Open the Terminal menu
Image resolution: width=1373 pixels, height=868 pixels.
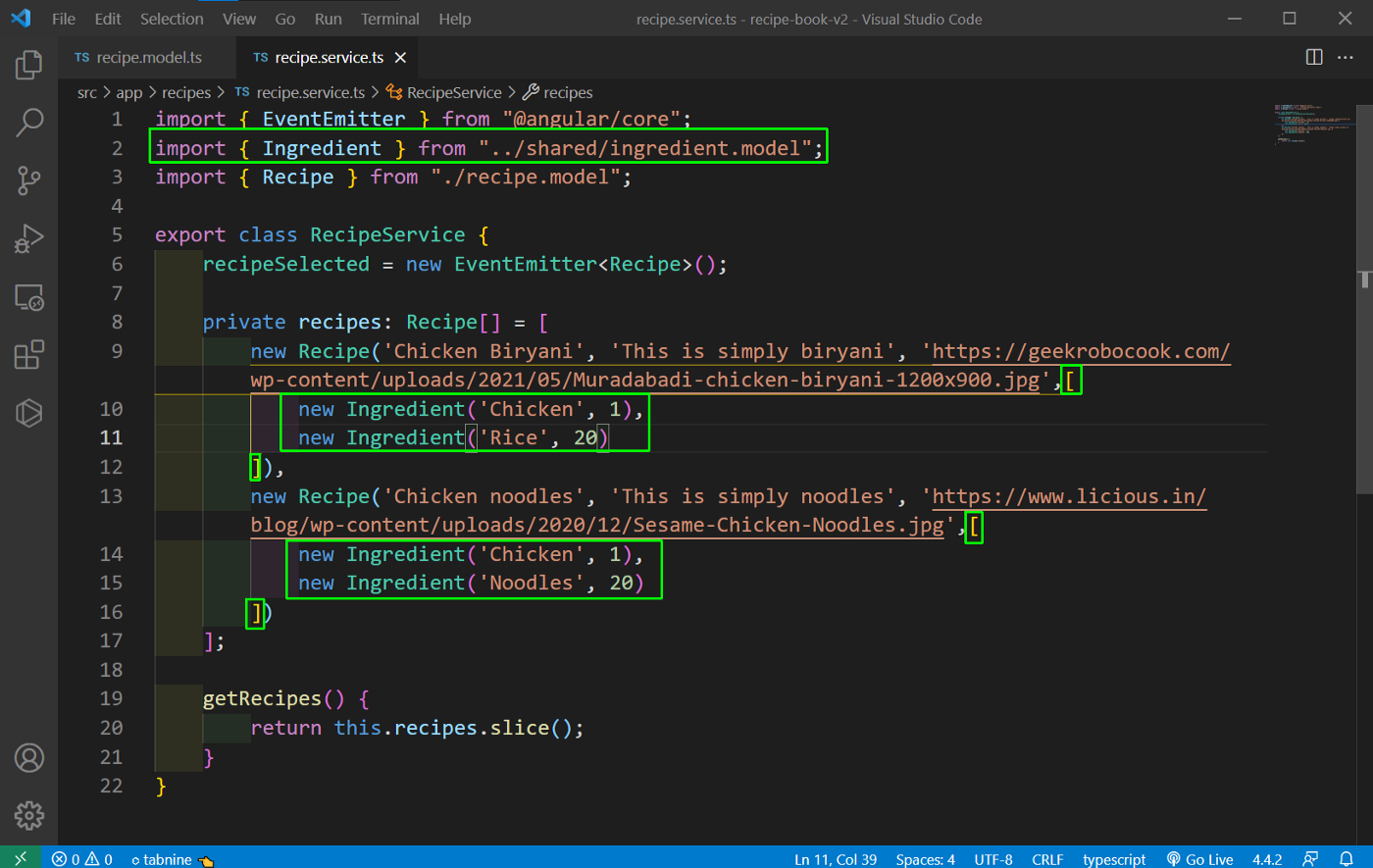[388, 19]
